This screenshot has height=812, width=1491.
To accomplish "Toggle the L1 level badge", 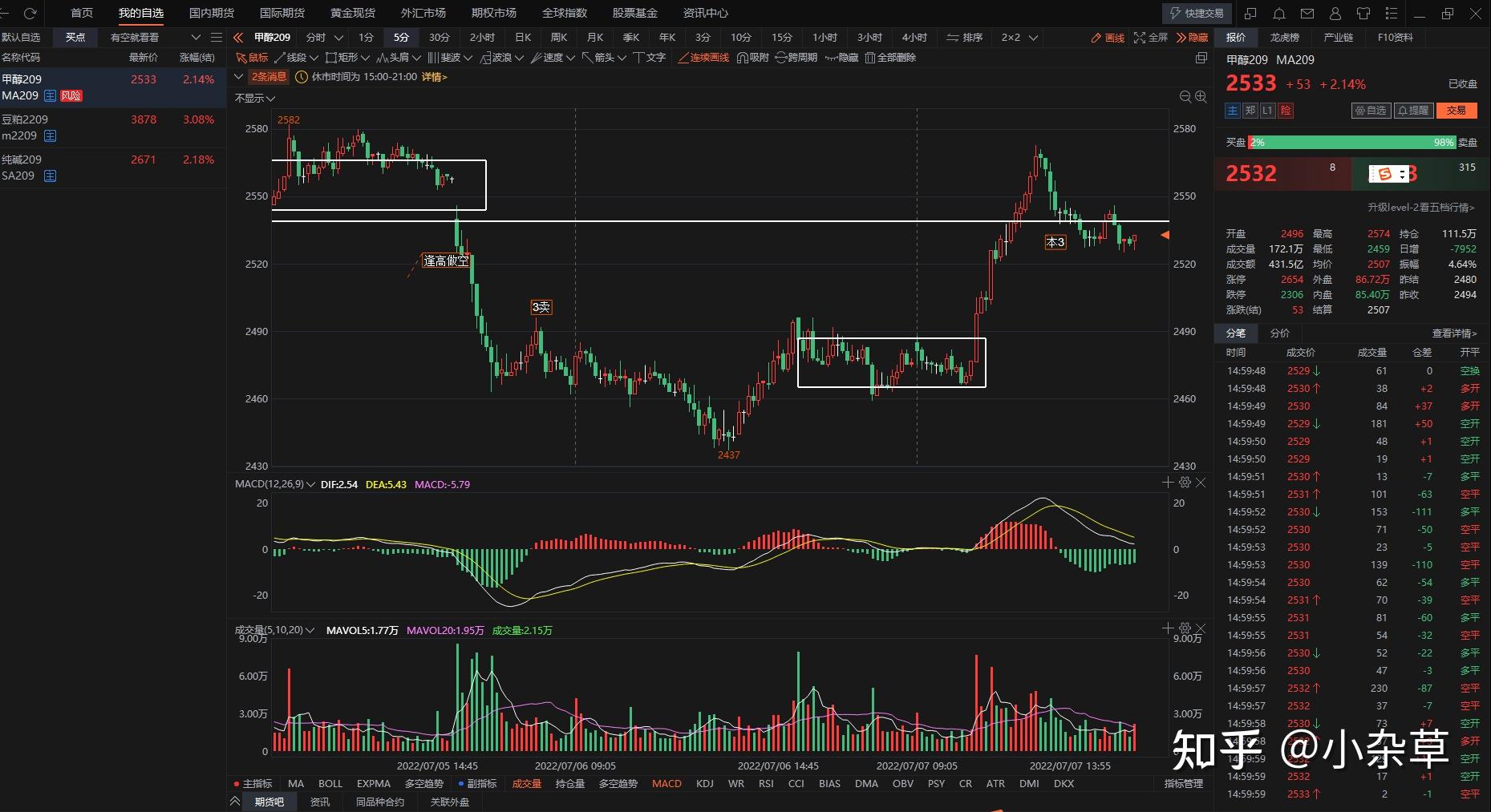I will point(1267,111).
